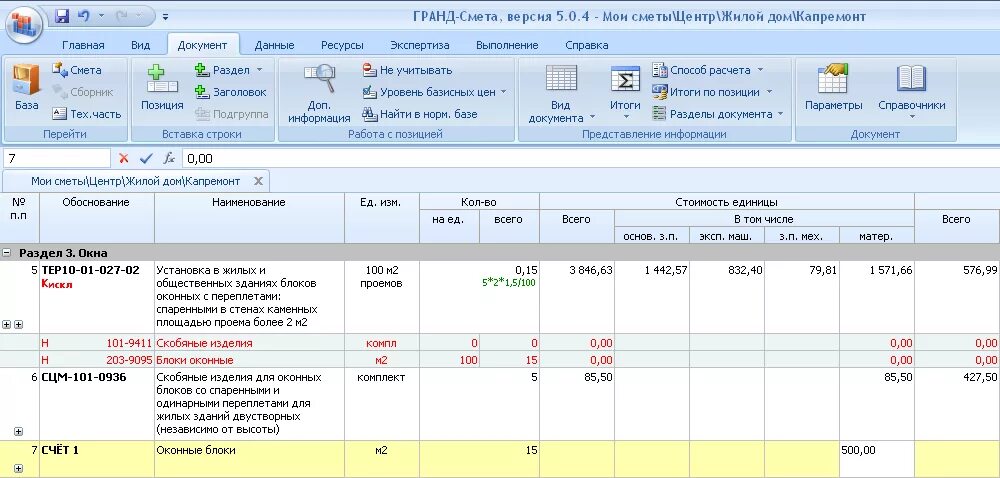Switch to Выполнение ribbon tab
This screenshot has width=1000, height=478.
pos(507,45)
